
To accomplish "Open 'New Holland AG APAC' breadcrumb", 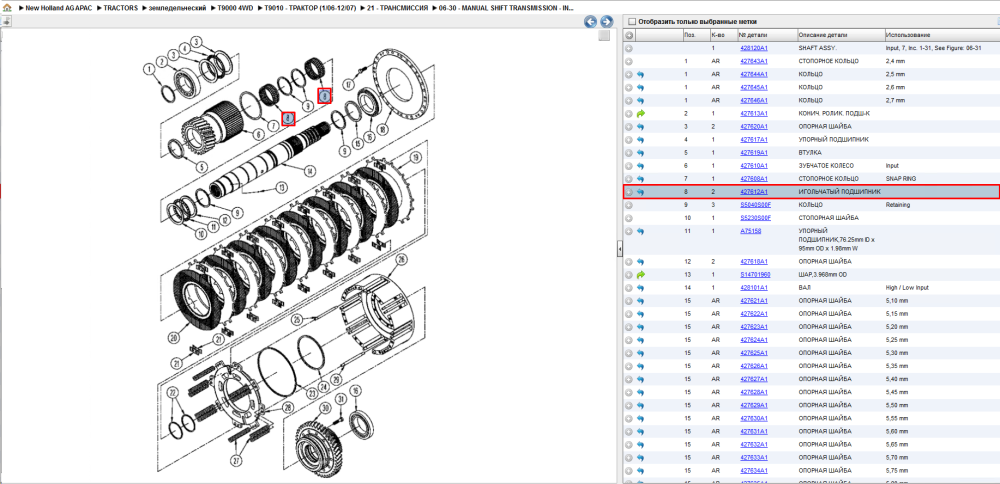I will [59, 8].
